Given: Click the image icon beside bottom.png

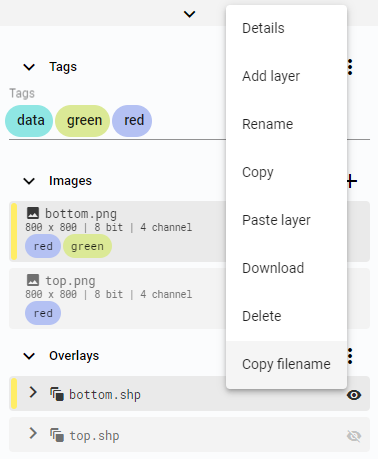Looking at the screenshot, I should (33, 213).
